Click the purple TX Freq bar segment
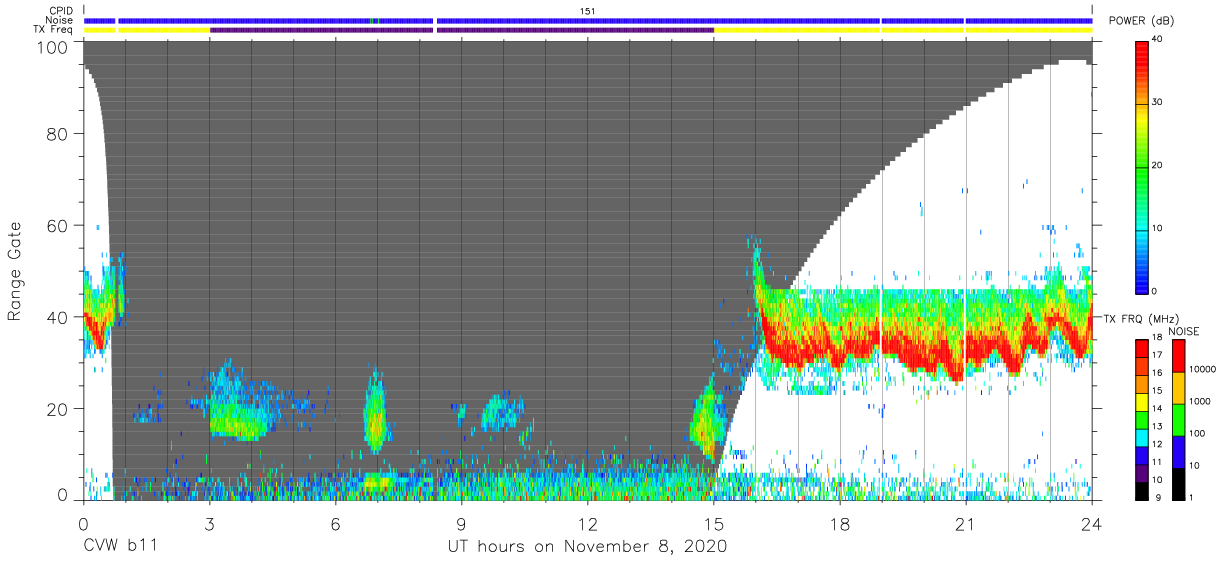Image resolution: width=1228 pixels, height=567 pixels. coord(460,30)
